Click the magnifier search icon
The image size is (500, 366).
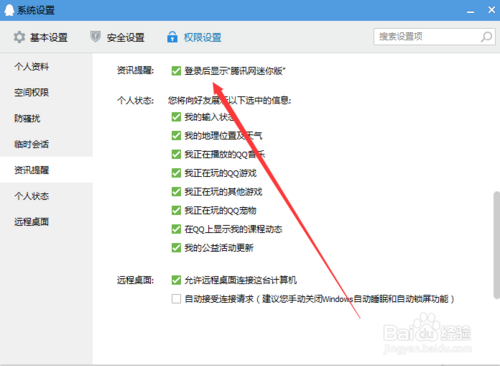tap(486, 37)
